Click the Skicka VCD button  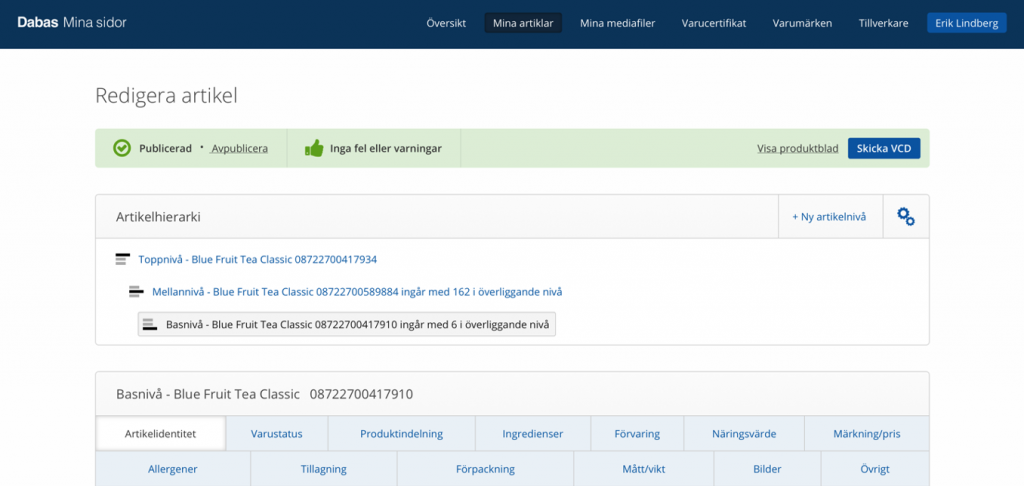[x=884, y=148]
